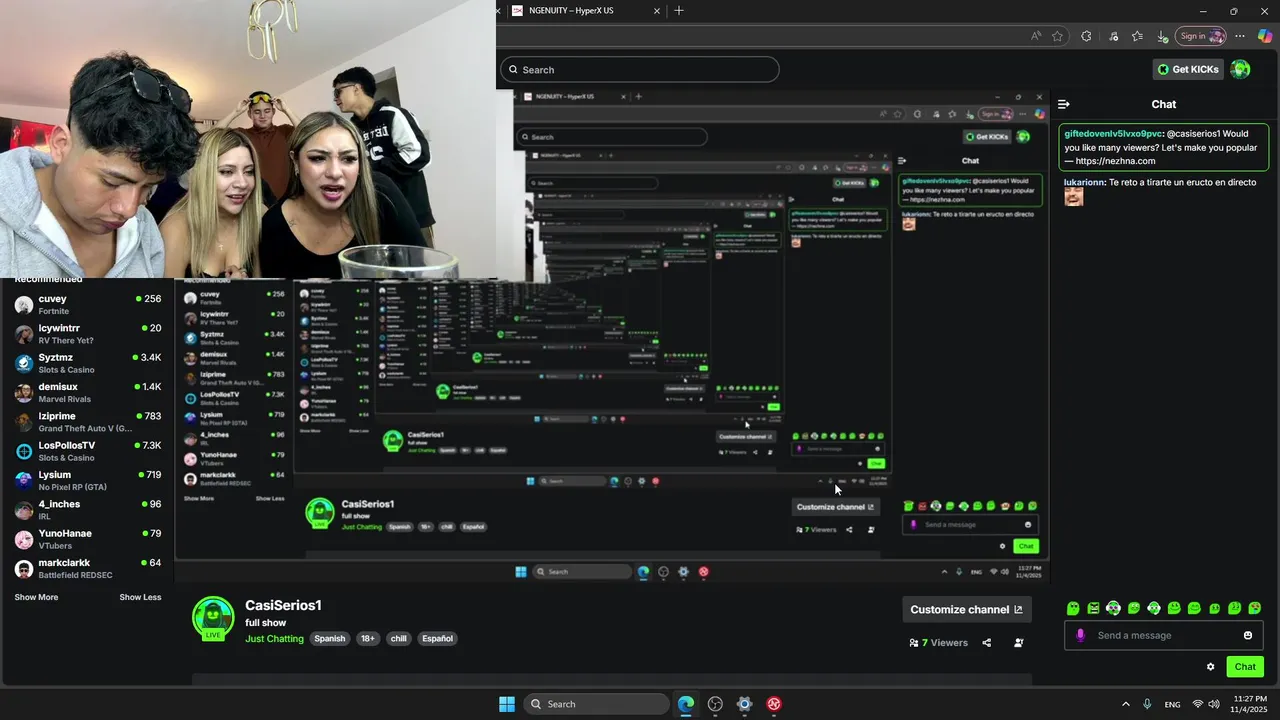Click the person icon right of the outer share icon
Image resolution: width=1280 pixels, height=720 pixels.
1019,643
